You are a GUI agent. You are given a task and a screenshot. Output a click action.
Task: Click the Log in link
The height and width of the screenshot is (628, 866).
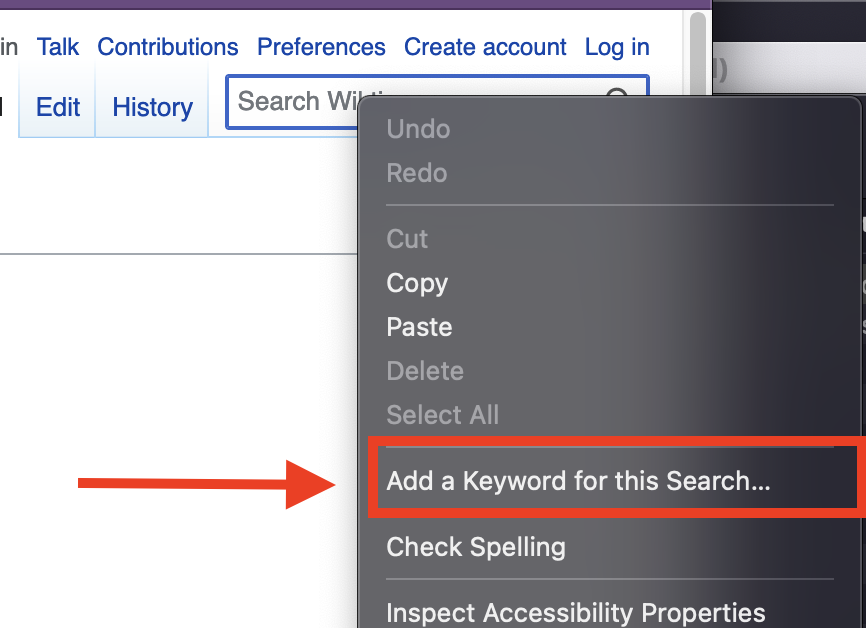(x=616, y=47)
